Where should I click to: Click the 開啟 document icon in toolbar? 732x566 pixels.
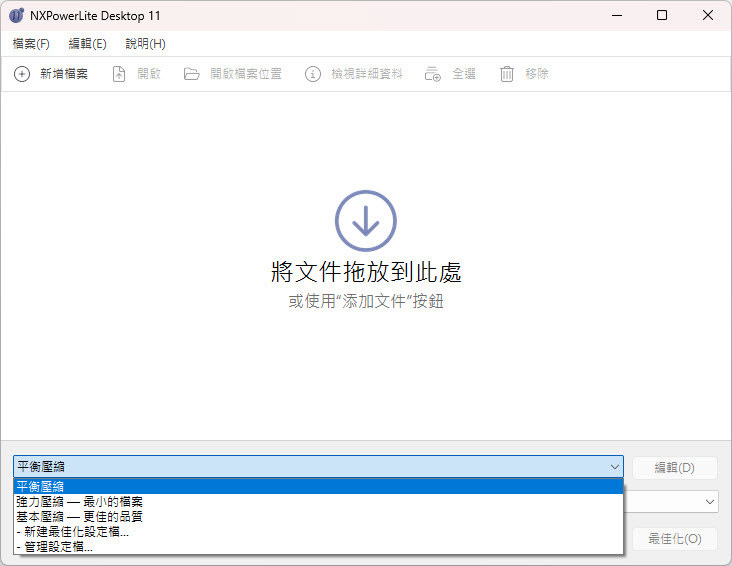pyautogui.click(x=119, y=74)
